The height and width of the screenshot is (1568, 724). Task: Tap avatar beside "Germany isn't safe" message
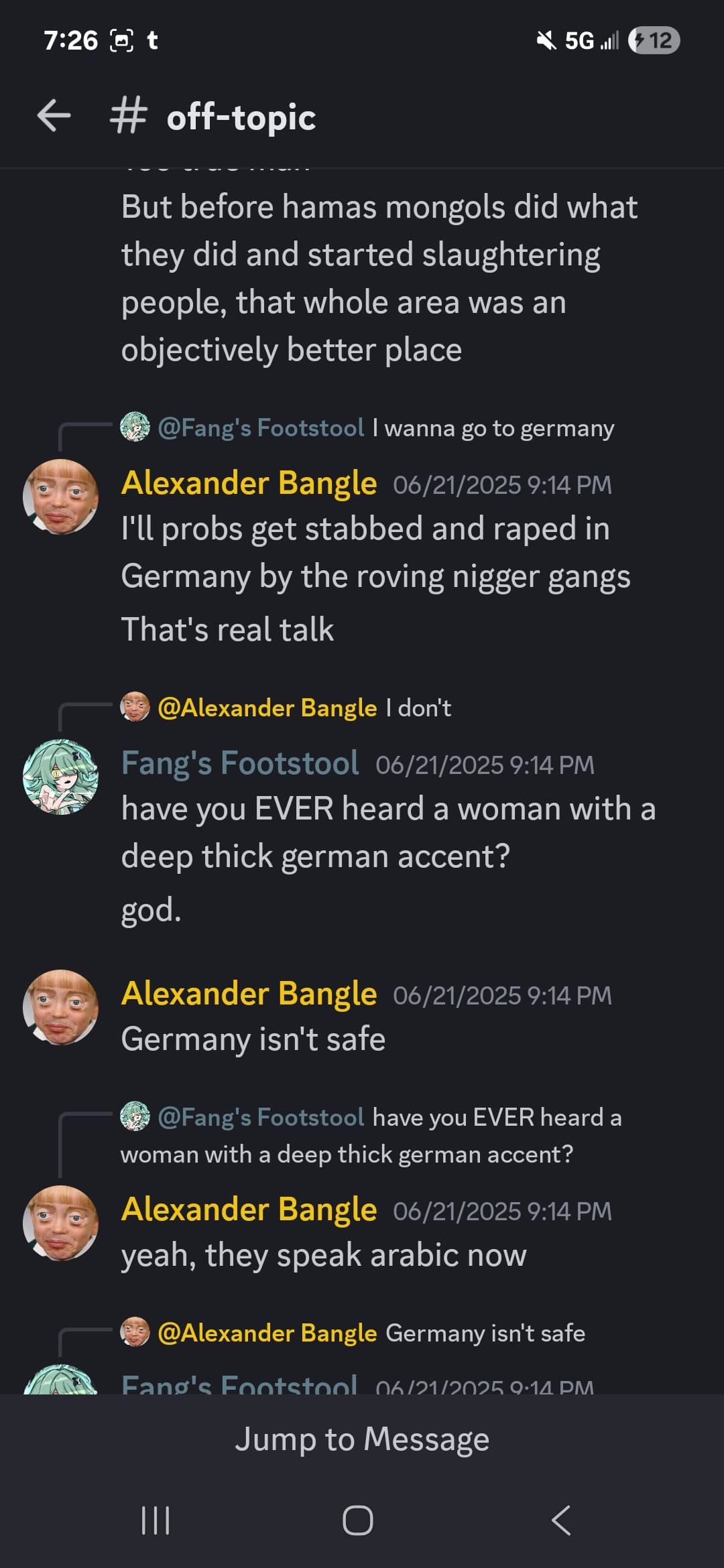[x=60, y=1007]
